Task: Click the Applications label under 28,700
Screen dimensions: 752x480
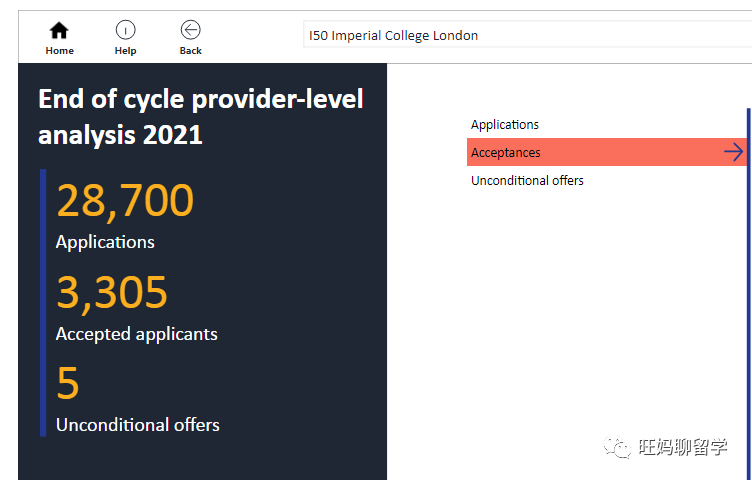Action: [105, 242]
